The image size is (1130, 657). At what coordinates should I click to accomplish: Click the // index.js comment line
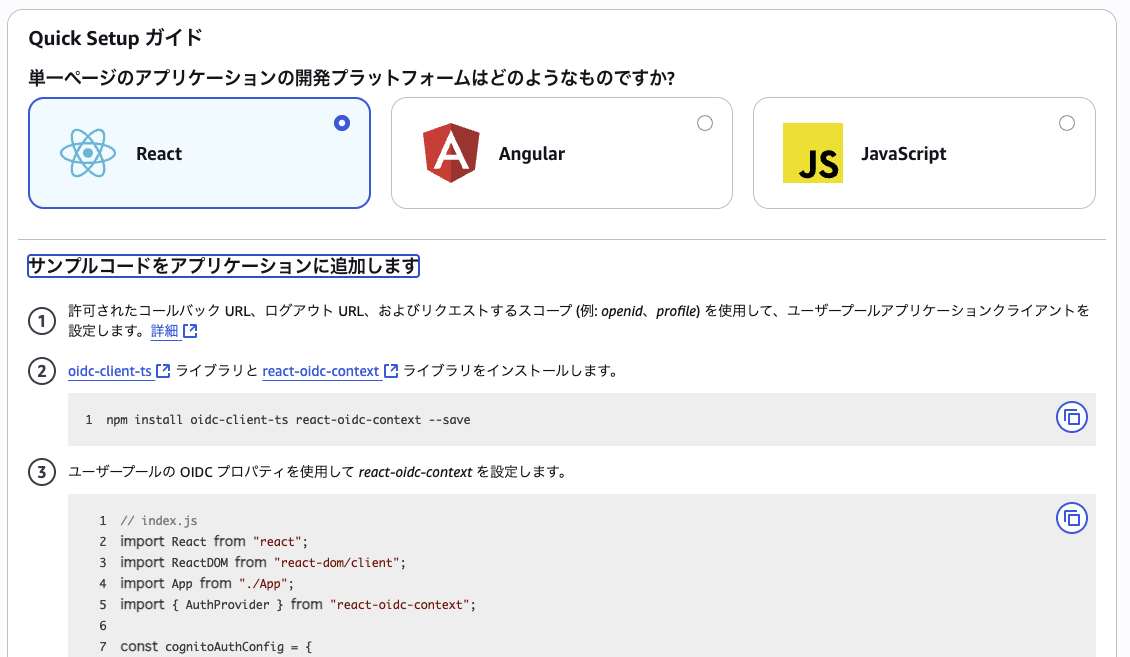coord(159,520)
